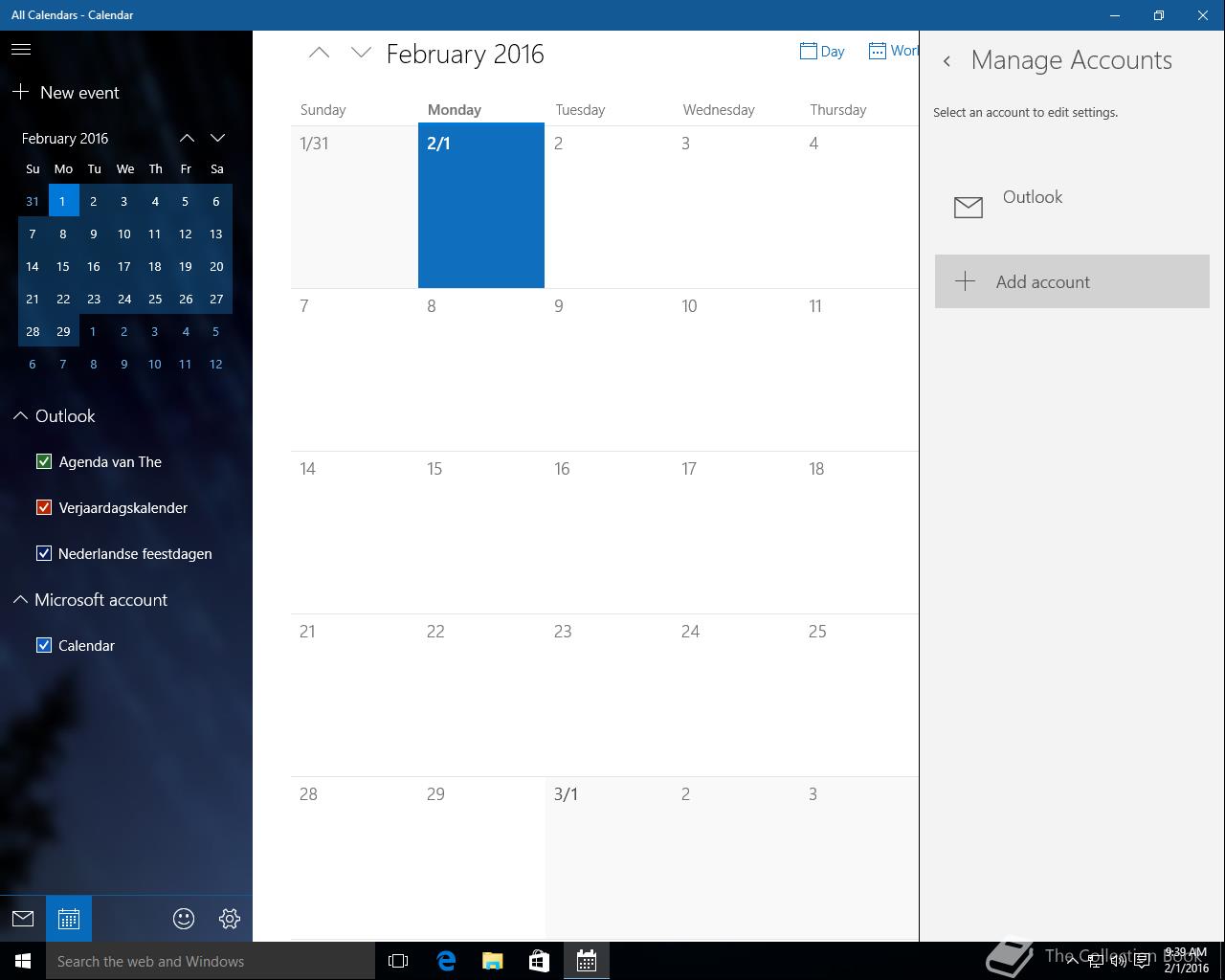Select the Outlook account to edit
This screenshot has height=980, width=1225.
coord(1072,206)
